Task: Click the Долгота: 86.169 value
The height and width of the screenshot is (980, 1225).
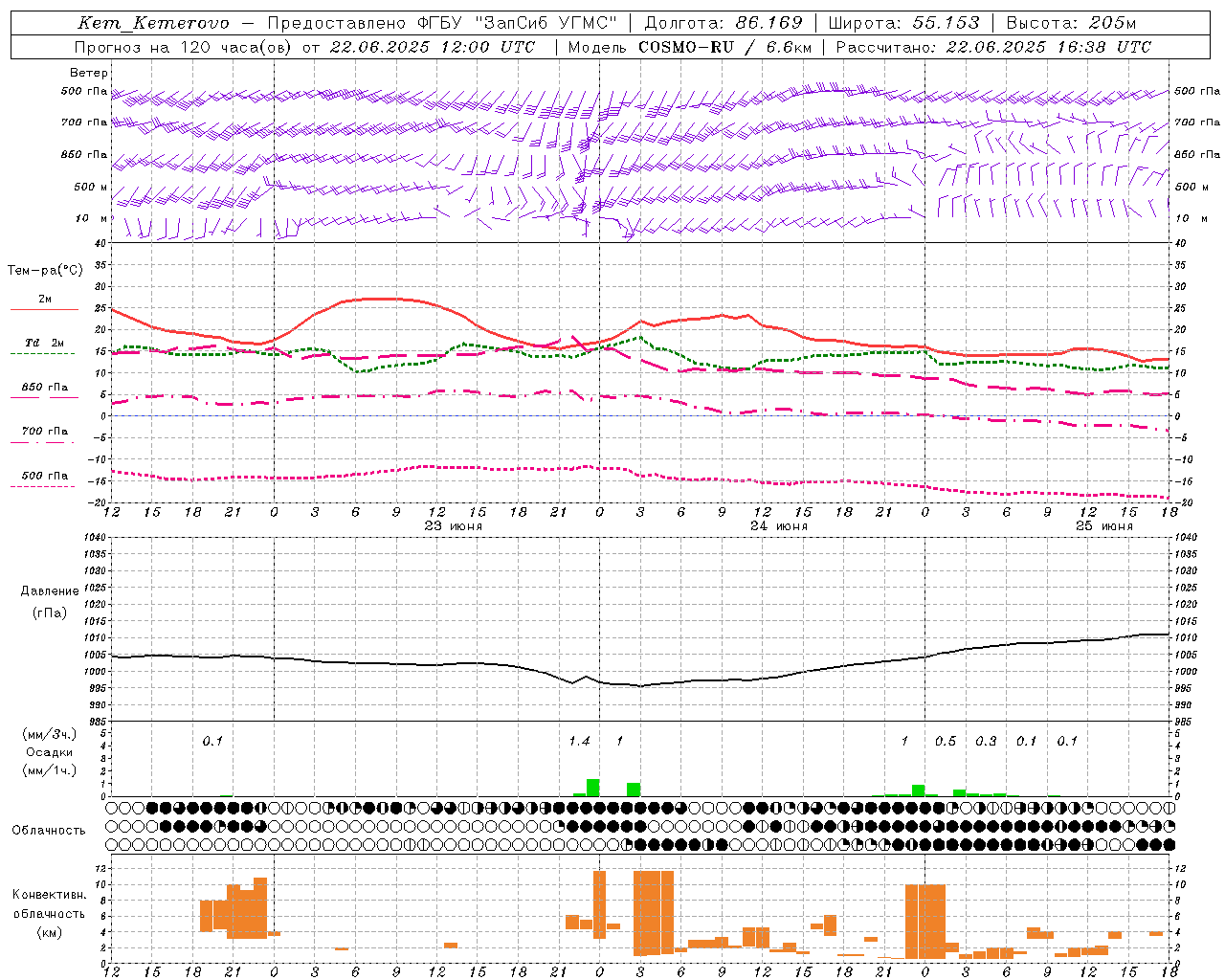Action: (x=724, y=23)
